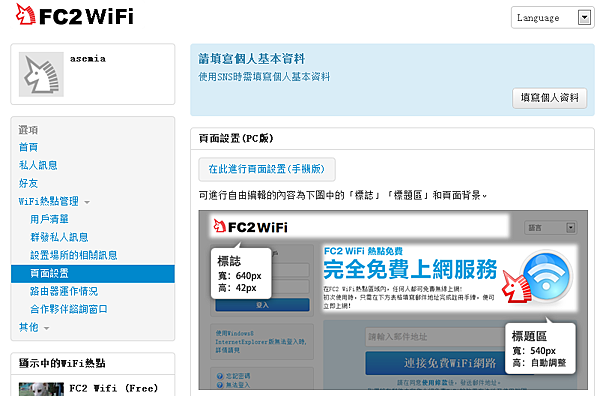Click the username ascmia

(x=88, y=59)
